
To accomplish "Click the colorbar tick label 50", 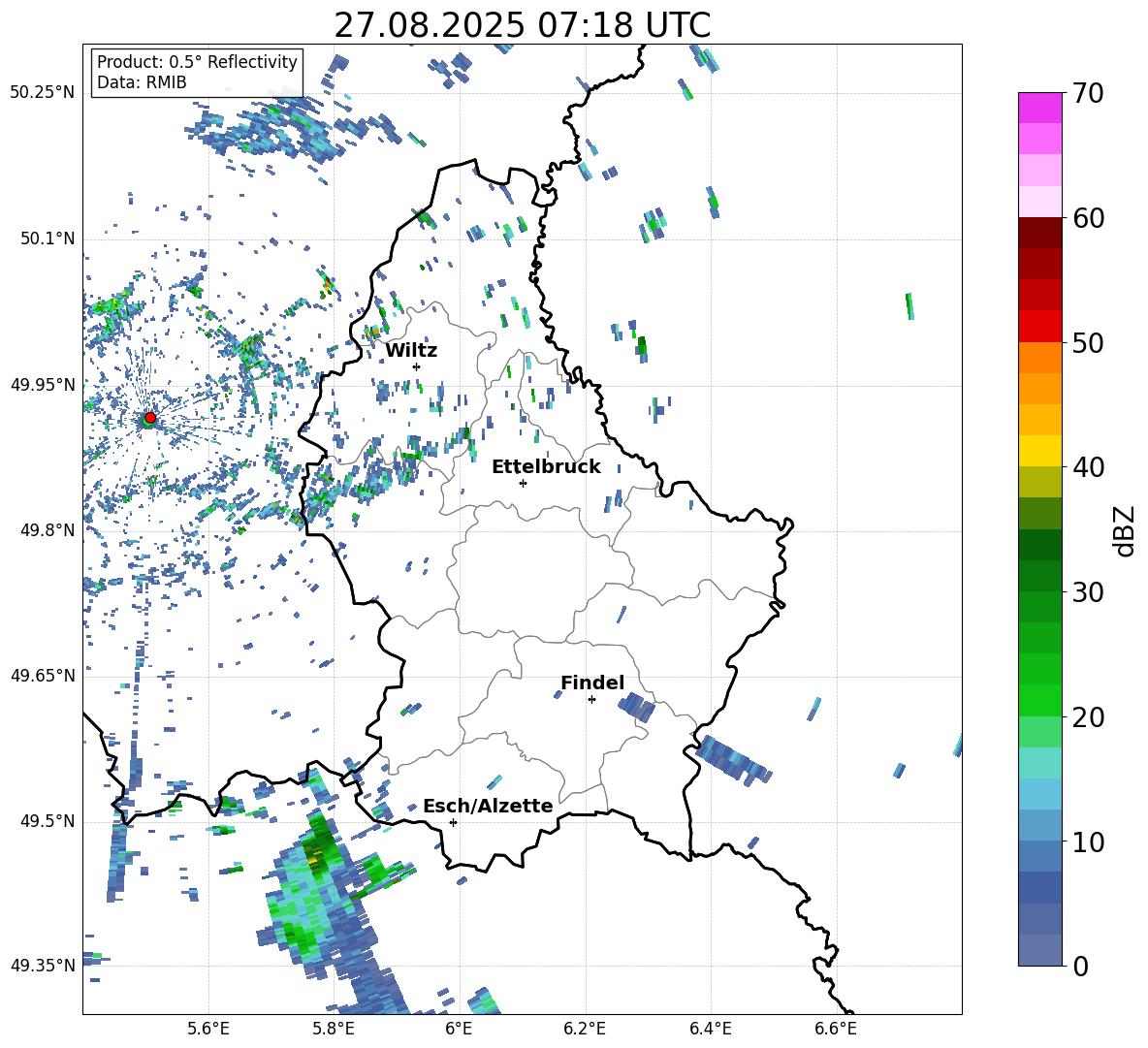I will (x=1088, y=342).
